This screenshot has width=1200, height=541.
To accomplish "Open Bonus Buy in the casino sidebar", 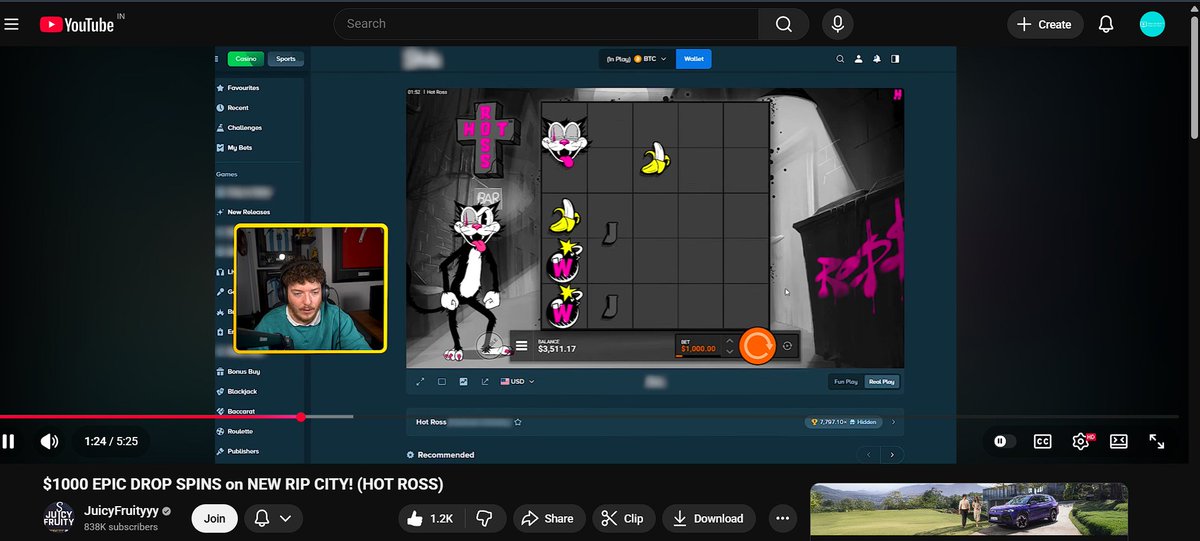I will coord(238,371).
